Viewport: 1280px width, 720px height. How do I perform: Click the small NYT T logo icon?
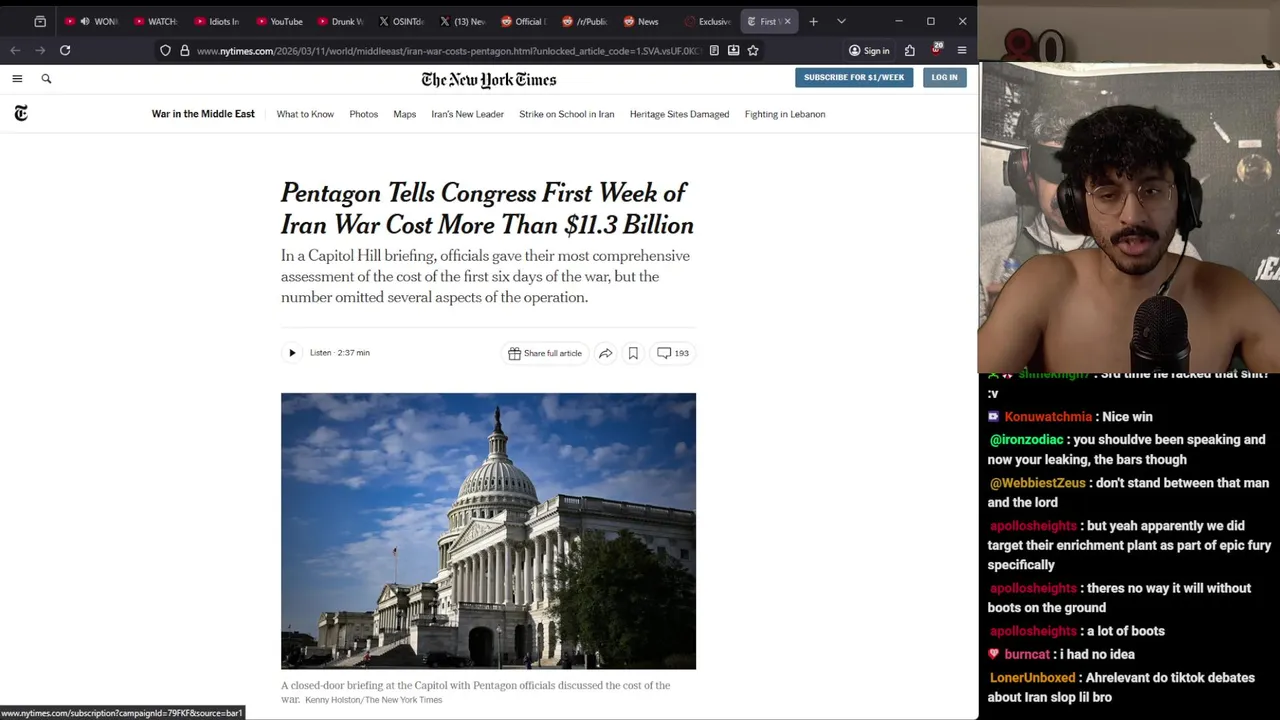pyautogui.click(x=21, y=113)
